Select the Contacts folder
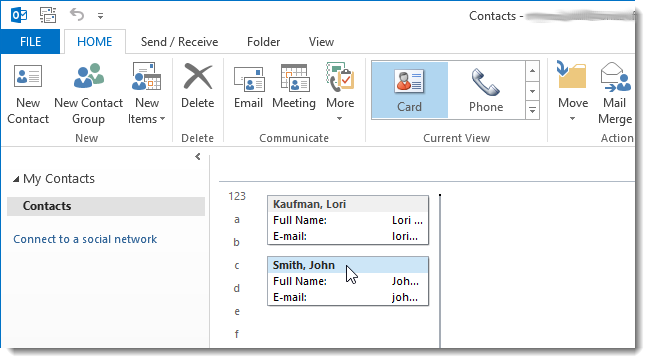650x363 pixels. (x=106, y=206)
